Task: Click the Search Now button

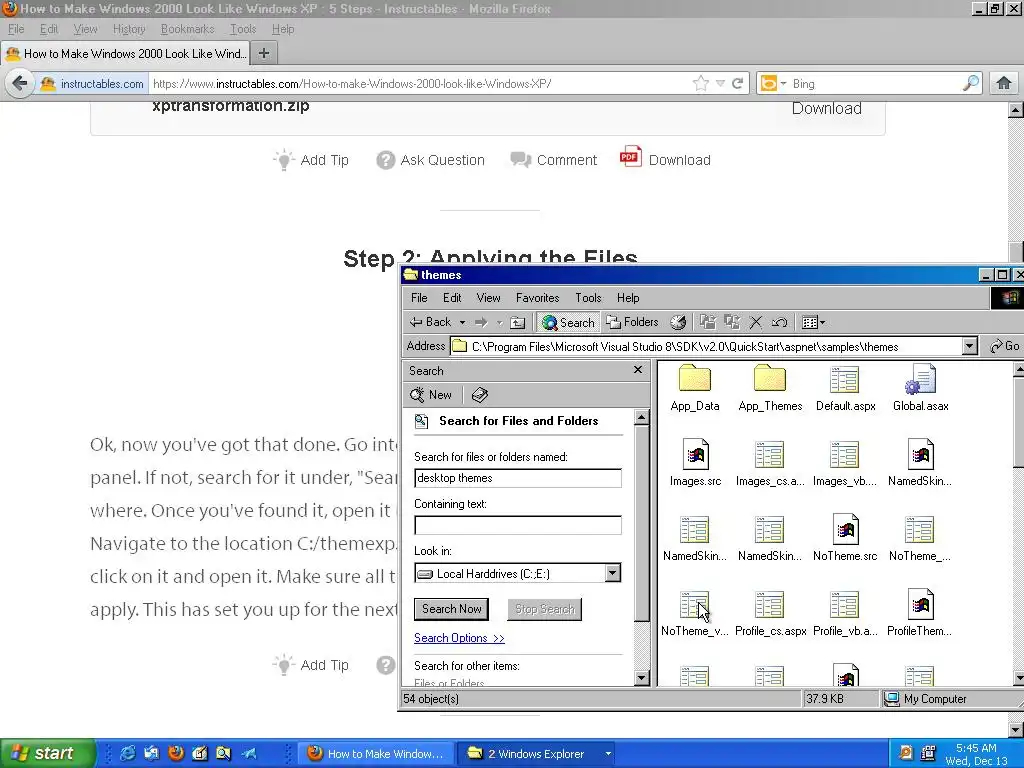Action: click(451, 609)
